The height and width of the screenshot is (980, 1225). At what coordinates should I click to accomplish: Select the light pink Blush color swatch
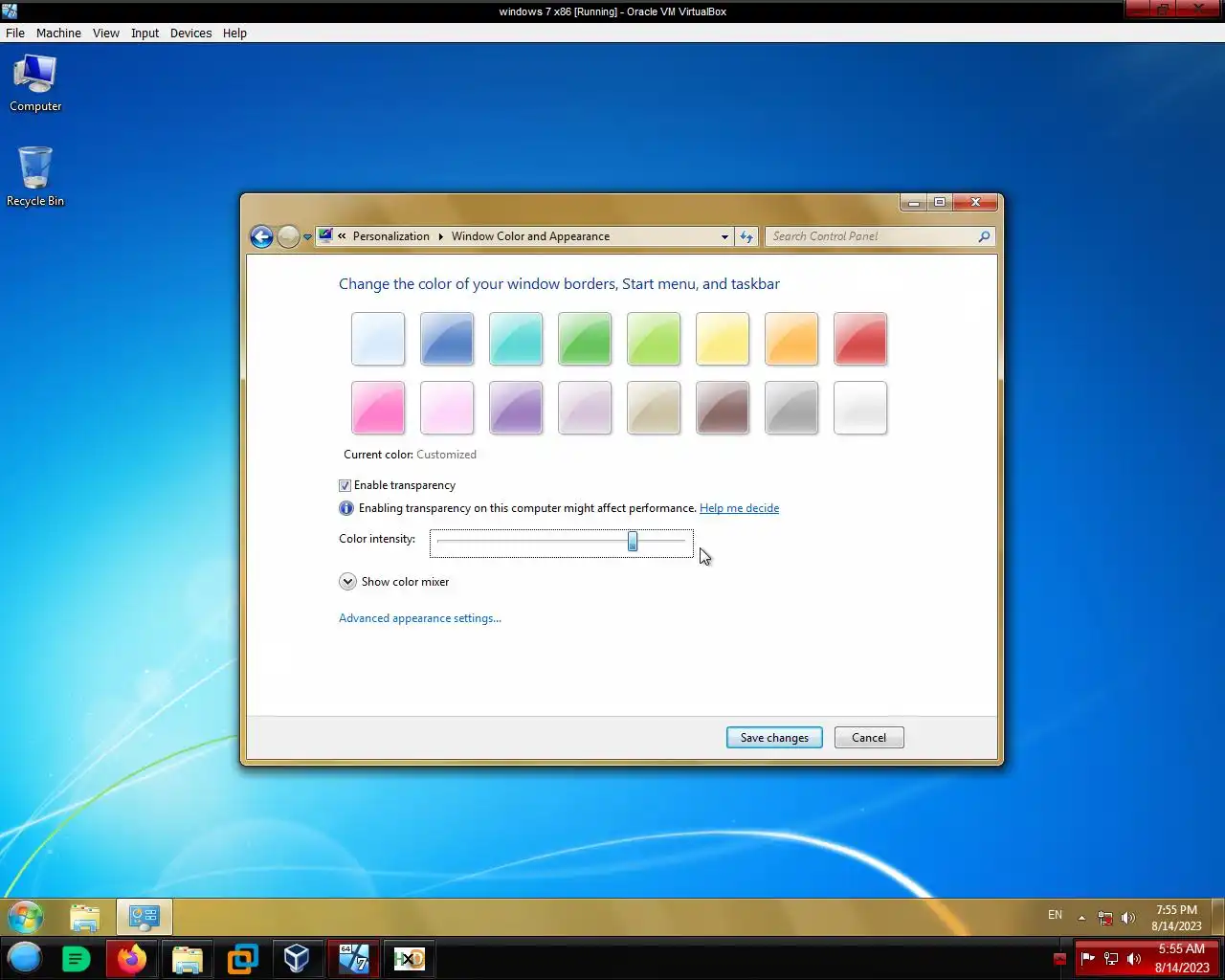(447, 408)
